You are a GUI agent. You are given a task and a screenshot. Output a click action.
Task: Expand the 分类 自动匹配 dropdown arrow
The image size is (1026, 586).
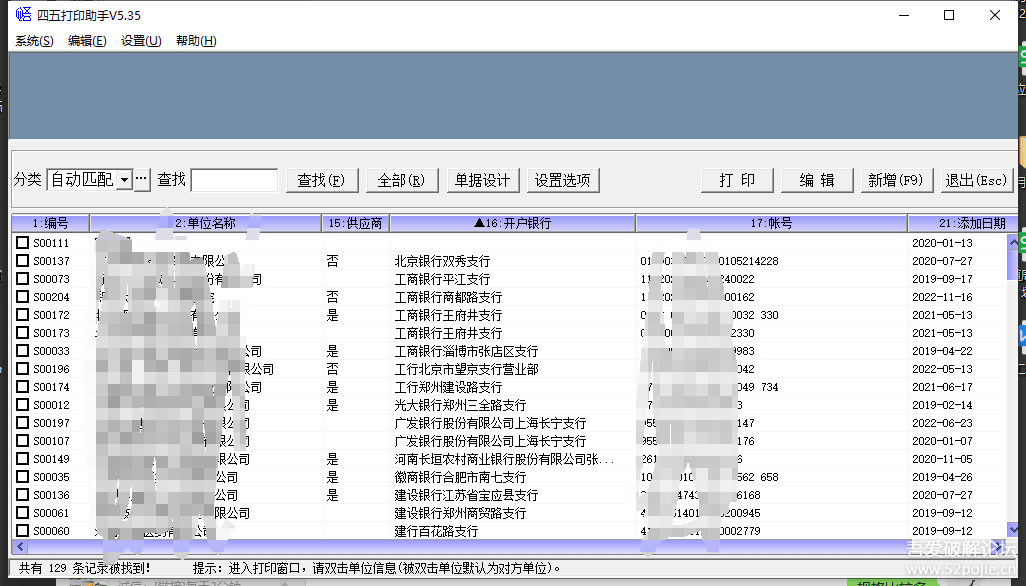click(124, 179)
